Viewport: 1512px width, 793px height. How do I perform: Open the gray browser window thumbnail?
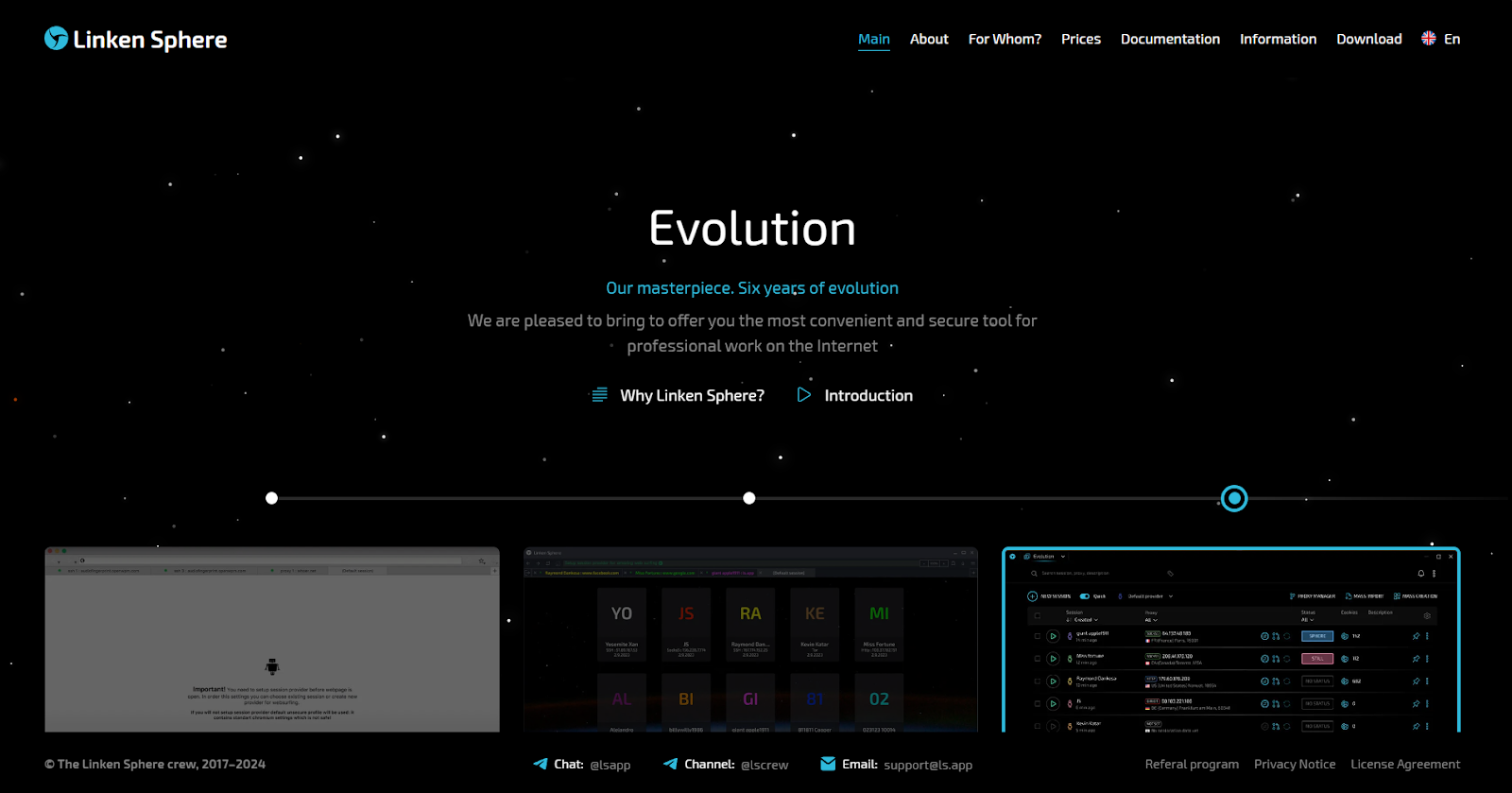(272, 639)
